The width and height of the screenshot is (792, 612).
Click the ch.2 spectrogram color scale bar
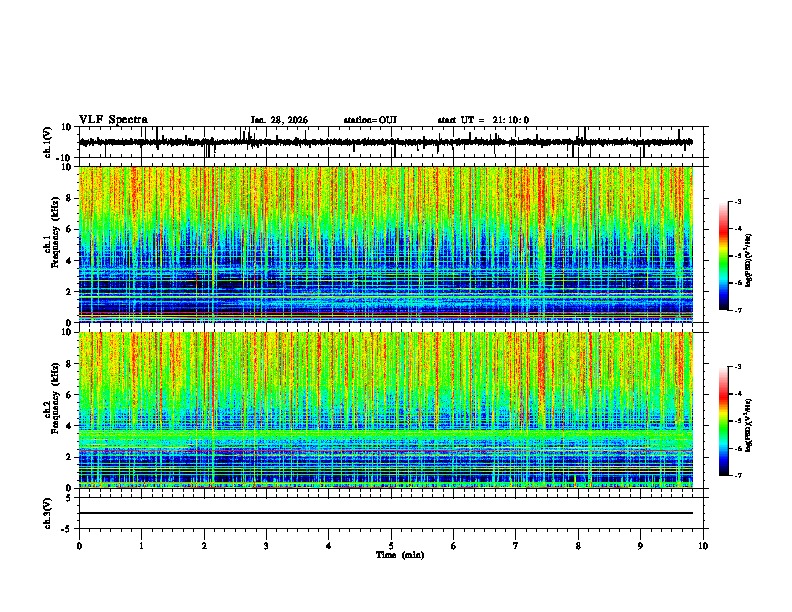(724, 421)
